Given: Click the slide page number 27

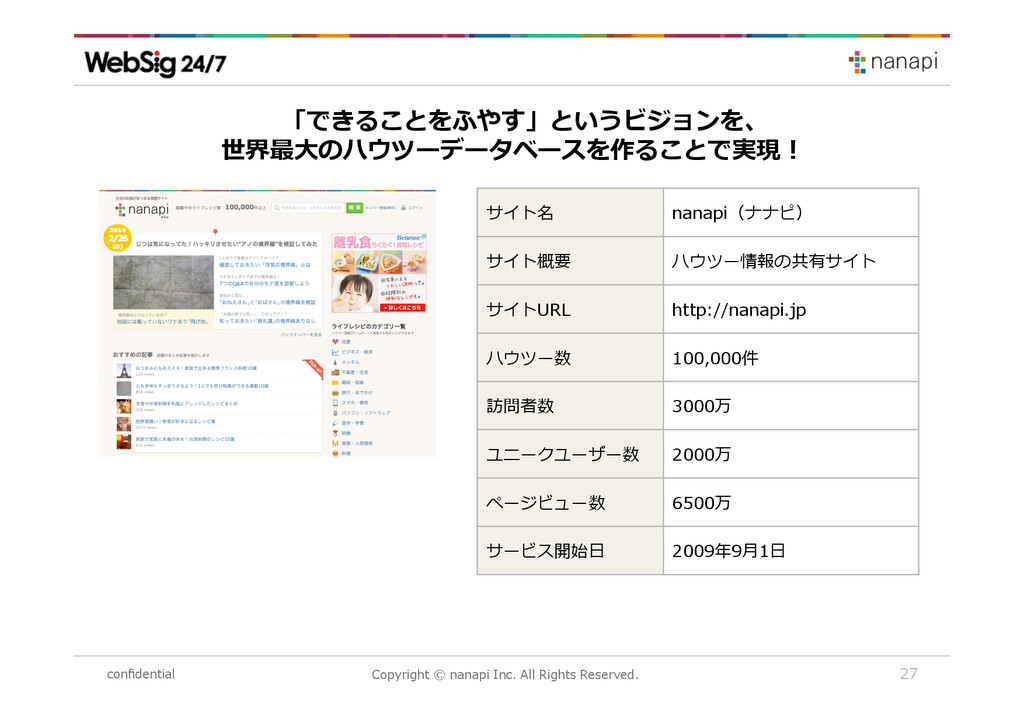Looking at the screenshot, I should pos(908,674).
